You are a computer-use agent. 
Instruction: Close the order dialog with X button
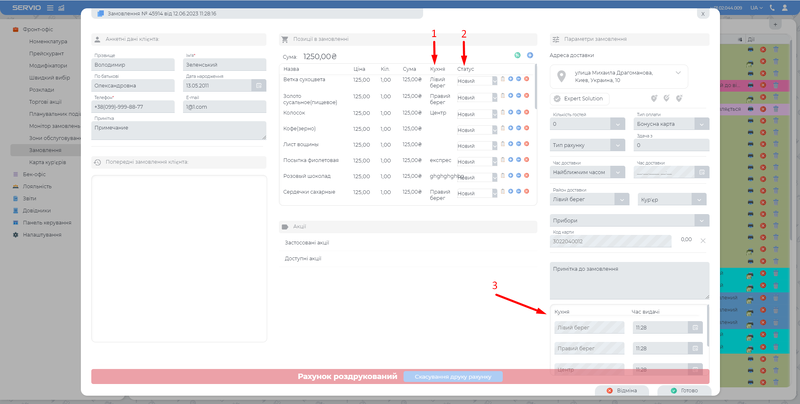pos(704,14)
